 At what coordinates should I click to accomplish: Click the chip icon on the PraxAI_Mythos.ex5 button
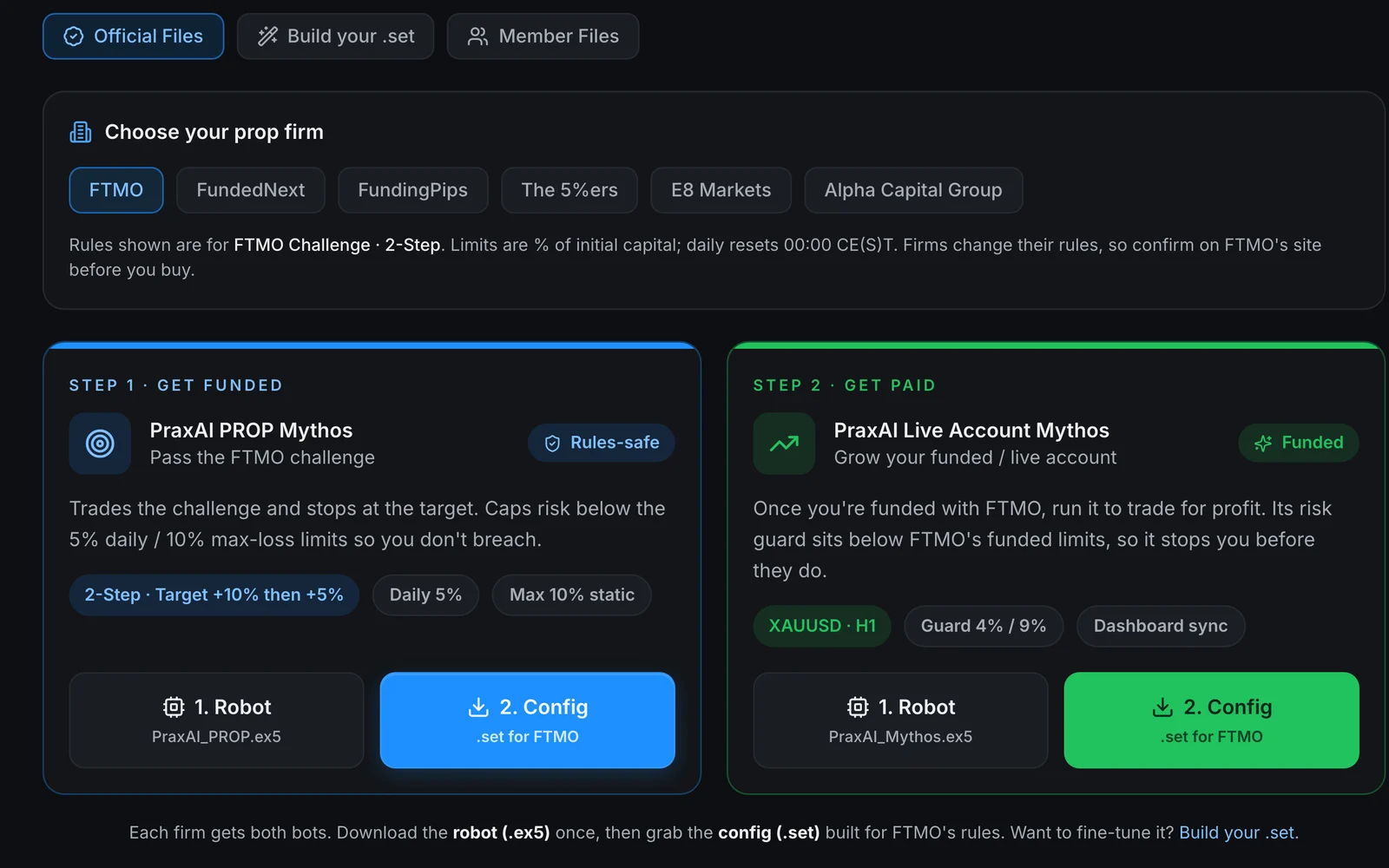tap(858, 707)
